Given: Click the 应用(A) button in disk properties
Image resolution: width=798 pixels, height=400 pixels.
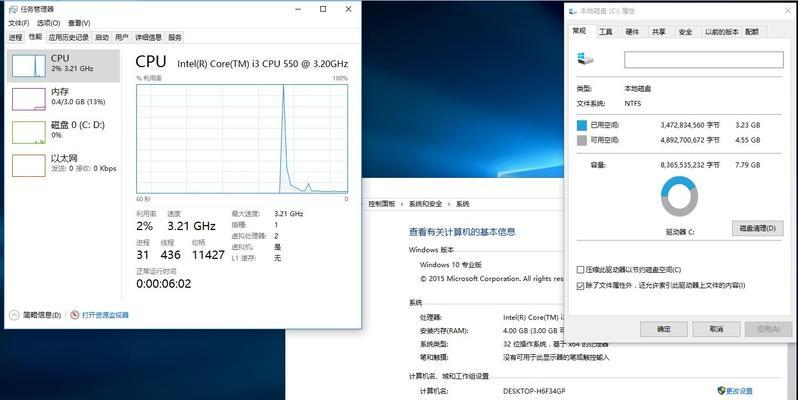Looking at the screenshot, I should point(768,329).
